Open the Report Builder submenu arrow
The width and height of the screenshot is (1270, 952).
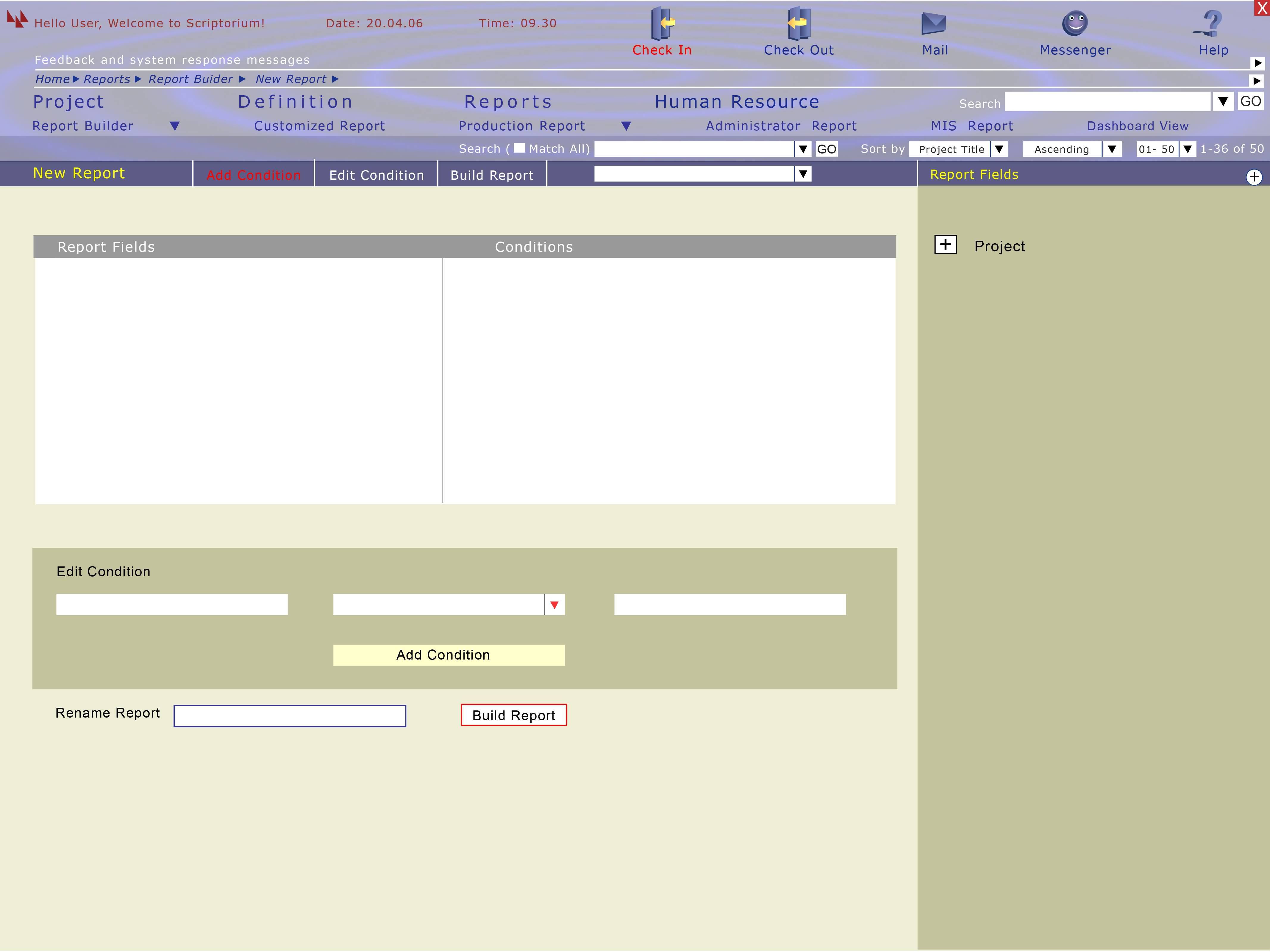click(x=175, y=126)
